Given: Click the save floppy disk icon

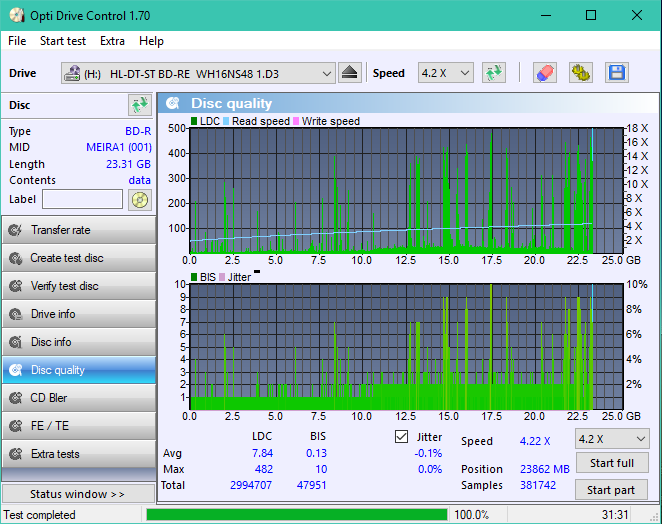Looking at the screenshot, I should pos(617,73).
